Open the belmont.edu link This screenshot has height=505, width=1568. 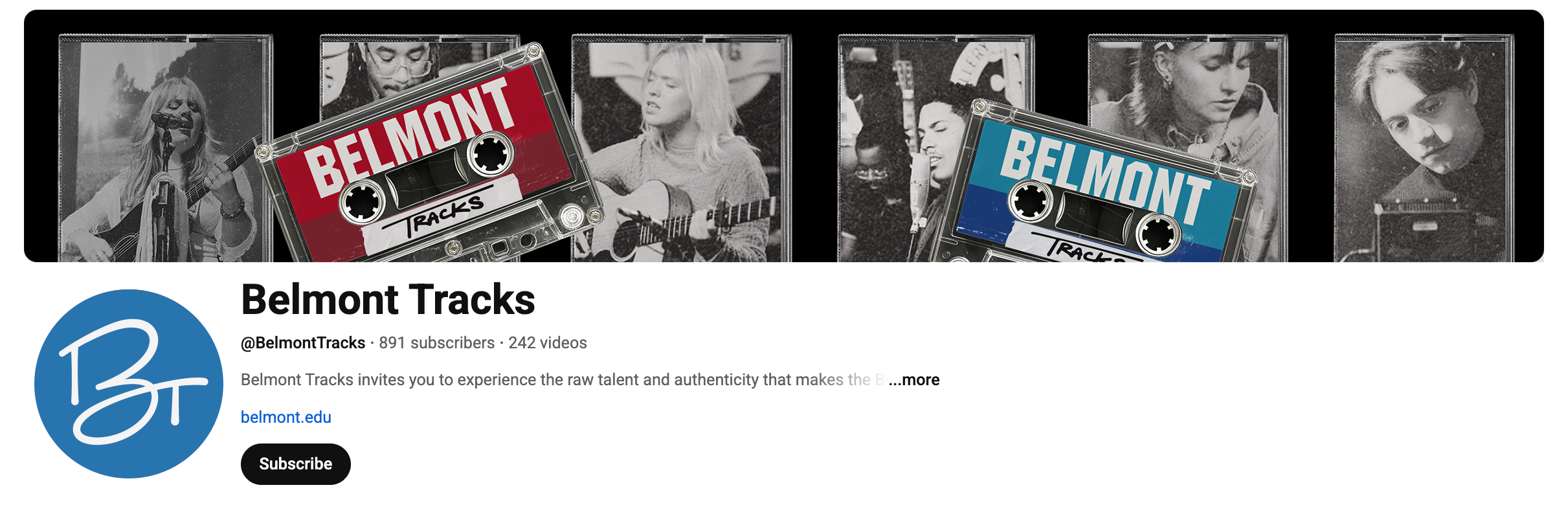coord(286,417)
